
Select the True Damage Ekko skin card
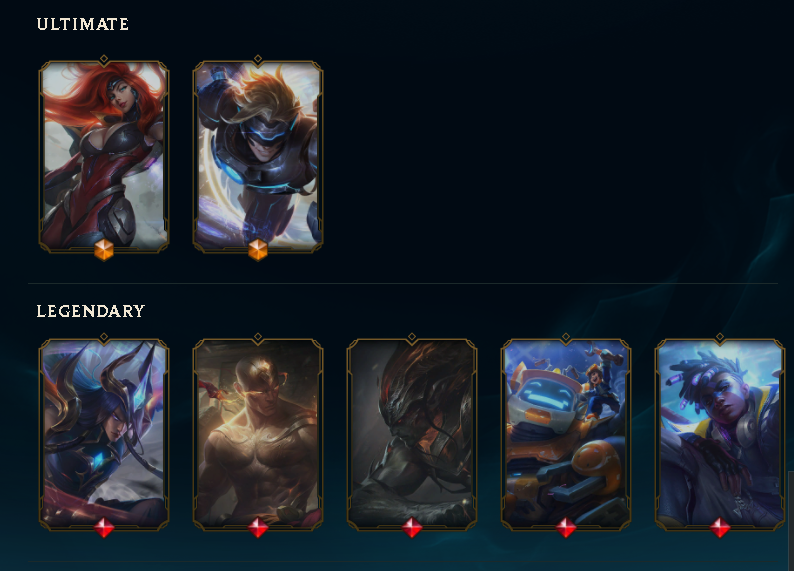tap(720, 434)
